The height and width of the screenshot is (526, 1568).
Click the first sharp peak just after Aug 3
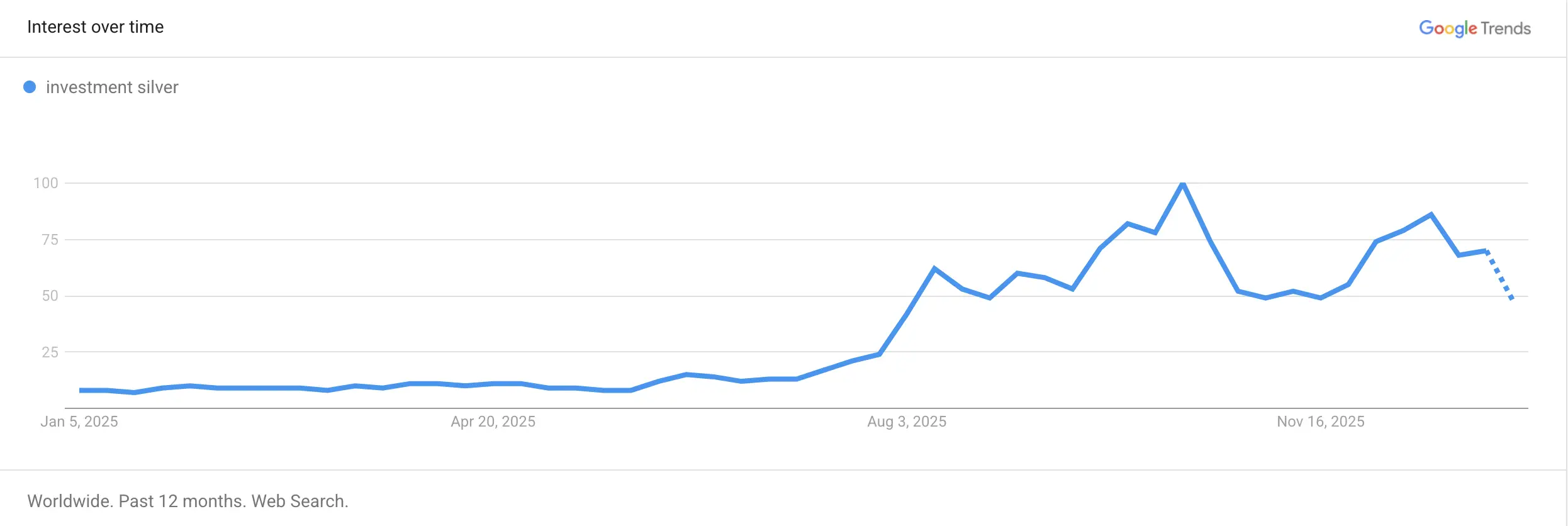point(934,269)
